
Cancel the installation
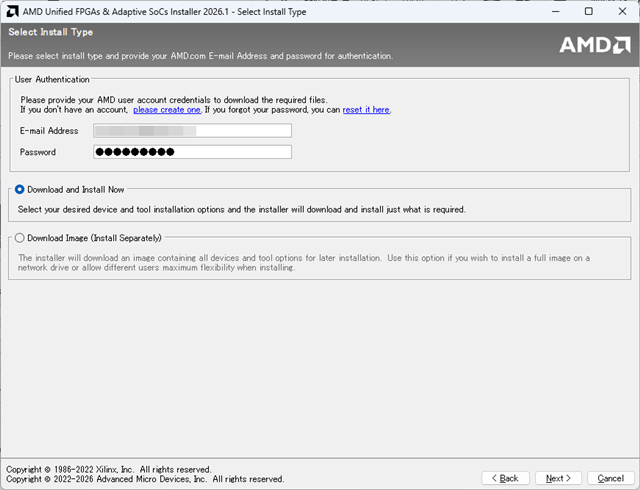pyautogui.click(x=610, y=478)
